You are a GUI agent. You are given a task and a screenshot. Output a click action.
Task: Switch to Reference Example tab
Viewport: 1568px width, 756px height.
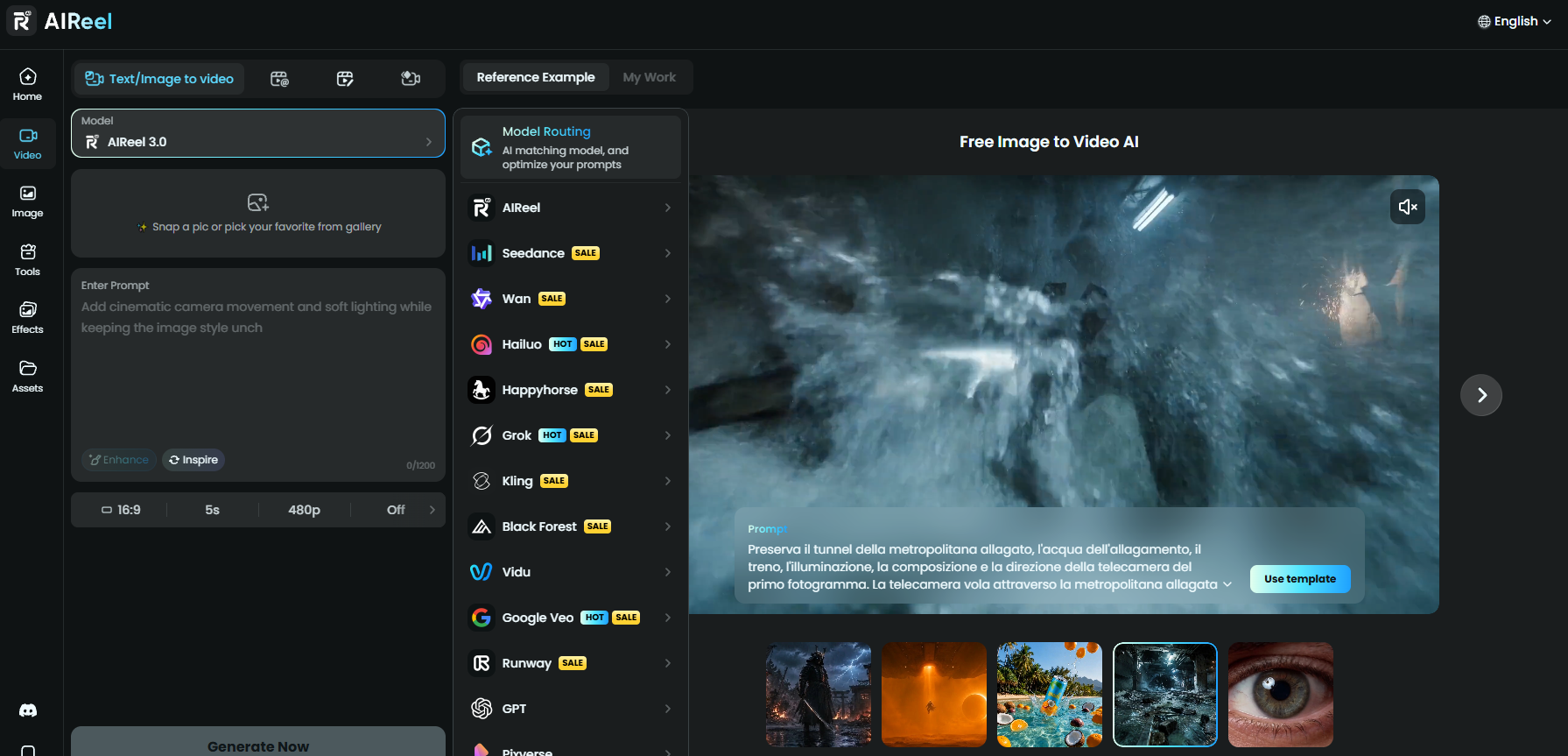[536, 77]
